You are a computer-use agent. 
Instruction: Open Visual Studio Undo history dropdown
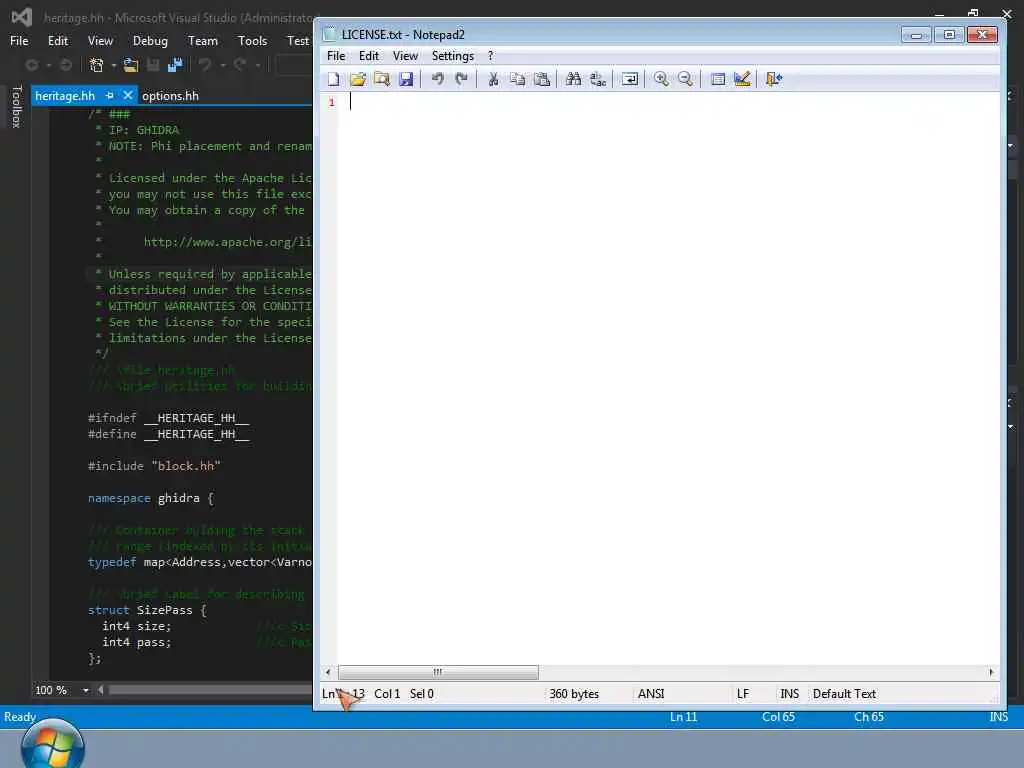(223, 65)
